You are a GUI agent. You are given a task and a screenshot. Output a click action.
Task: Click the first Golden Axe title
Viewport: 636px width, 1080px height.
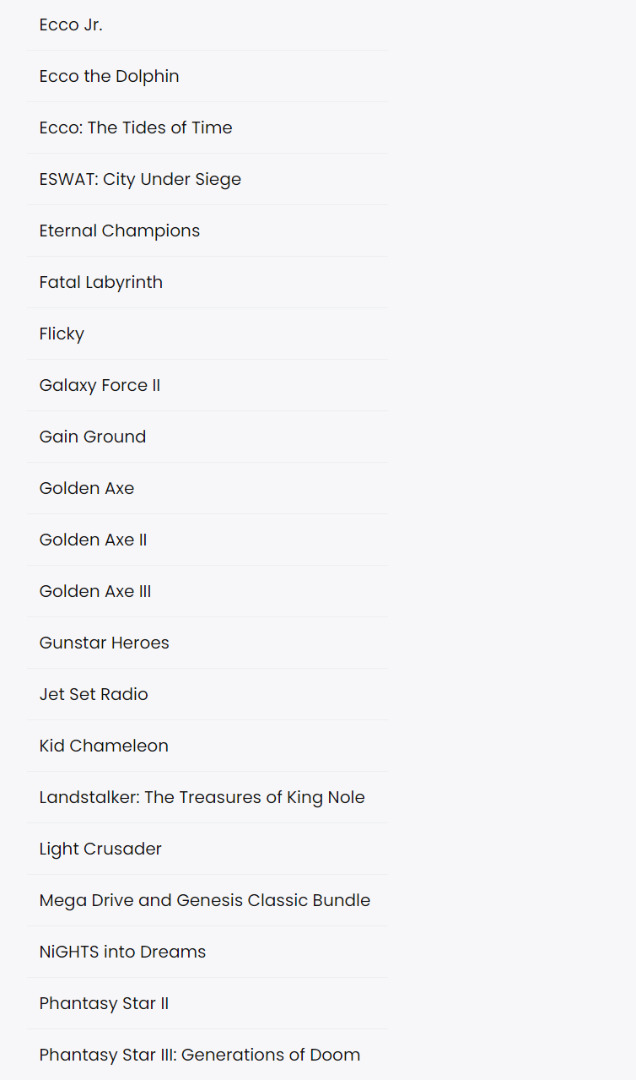pyautogui.click(x=86, y=488)
